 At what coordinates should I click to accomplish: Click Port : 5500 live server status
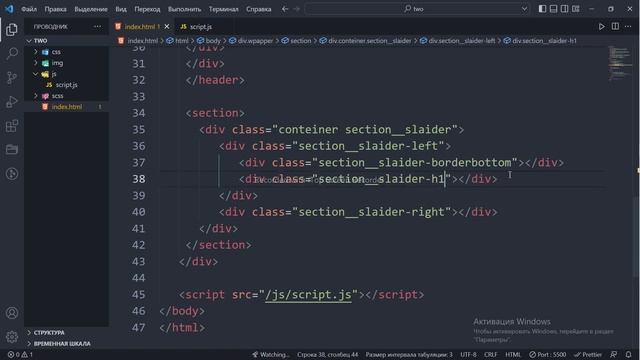(x=547, y=354)
